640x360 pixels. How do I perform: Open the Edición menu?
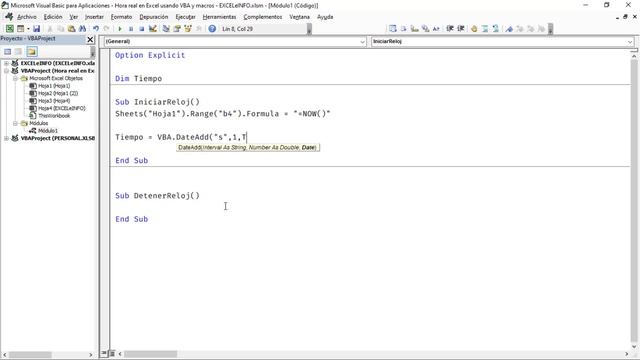pos(53,17)
